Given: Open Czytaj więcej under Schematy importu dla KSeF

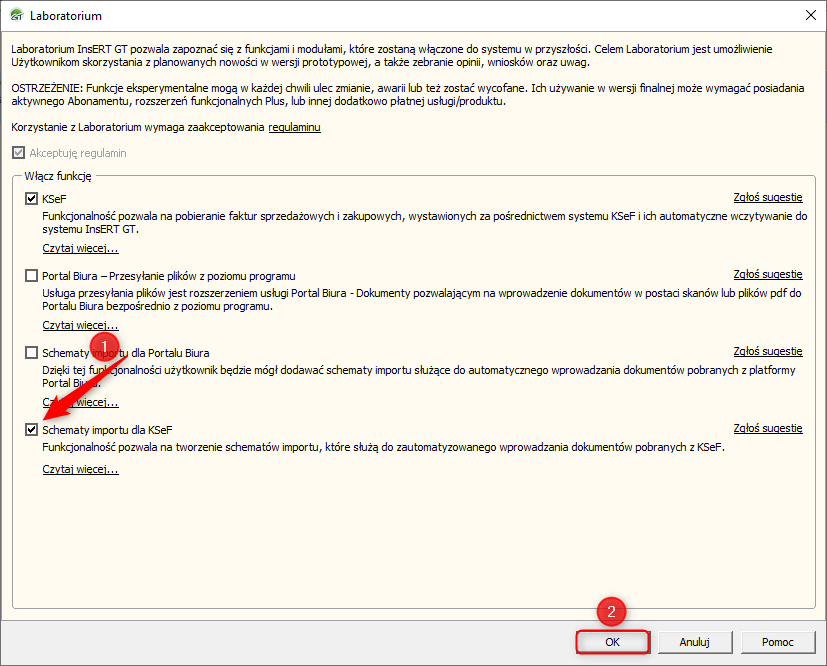Looking at the screenshot, I should (80, 469).
